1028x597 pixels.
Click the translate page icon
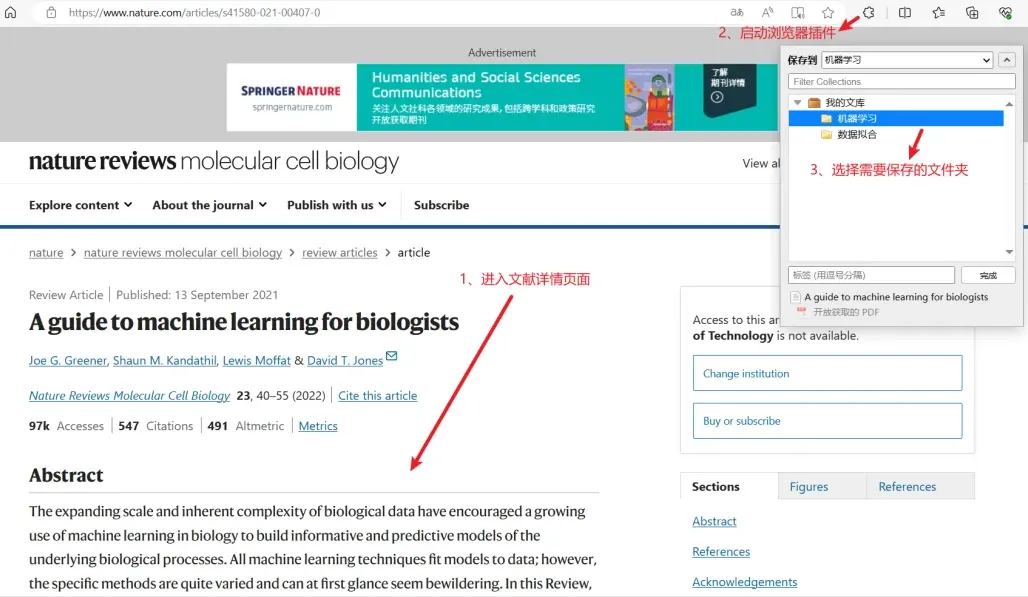[737, 13]
